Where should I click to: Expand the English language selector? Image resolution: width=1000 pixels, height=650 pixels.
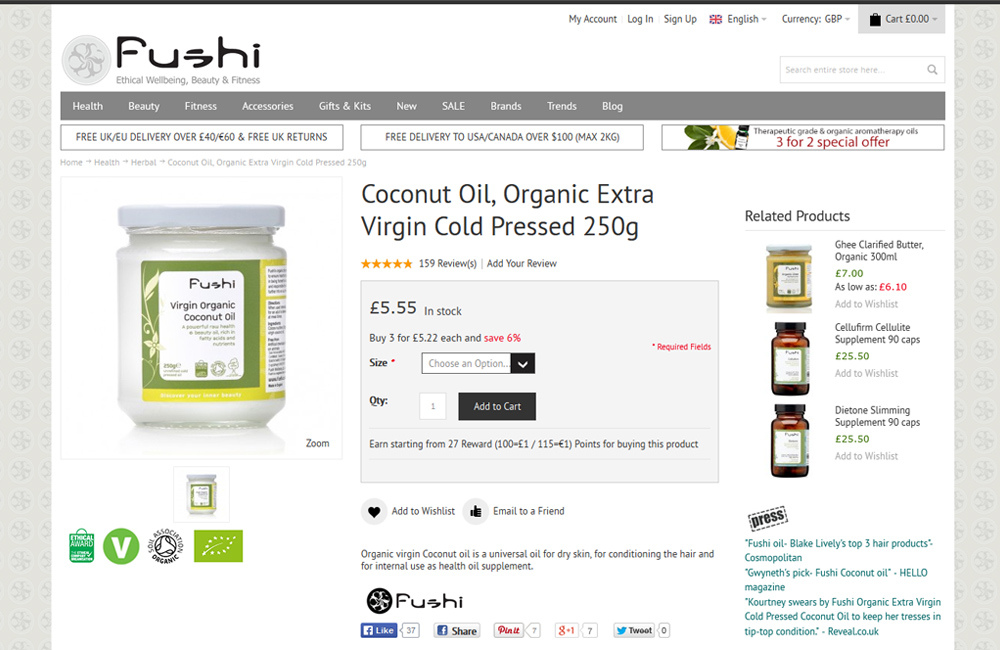point(738,19)
